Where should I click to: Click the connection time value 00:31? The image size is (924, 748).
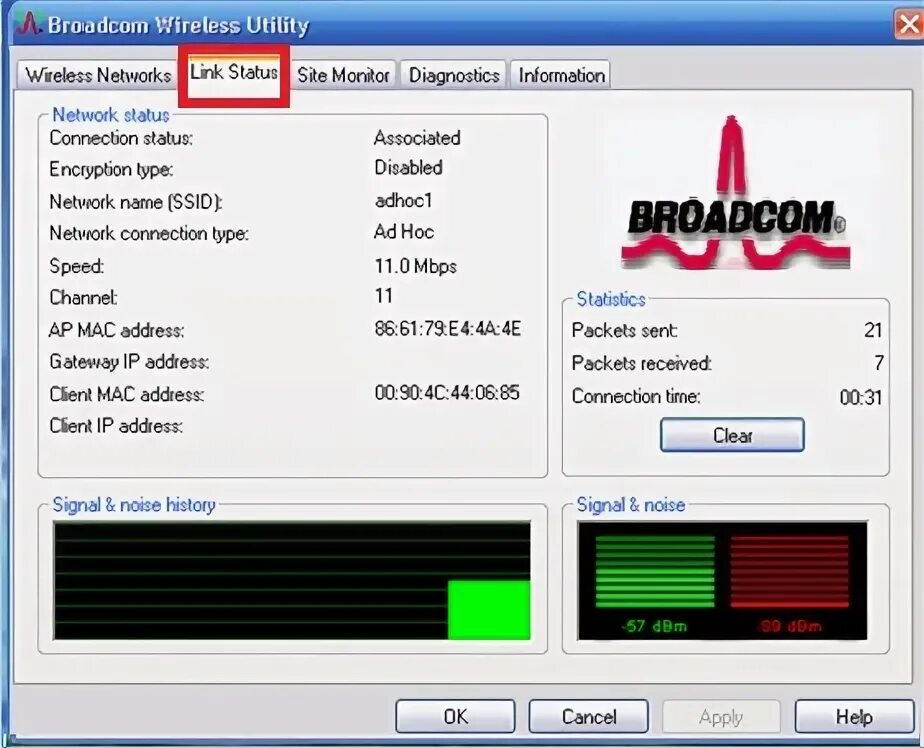pyautogui.click(x=861, y=397)
